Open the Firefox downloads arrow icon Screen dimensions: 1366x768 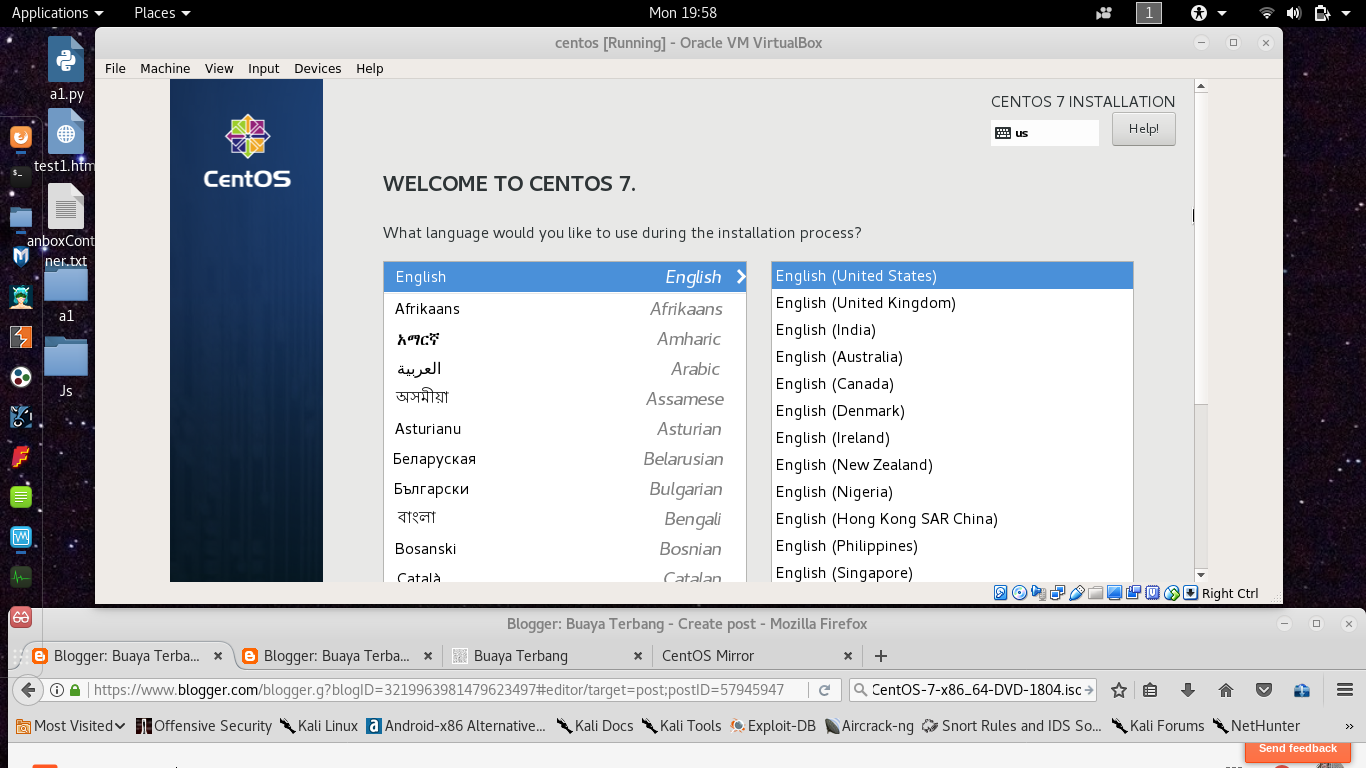point(1188,690)
